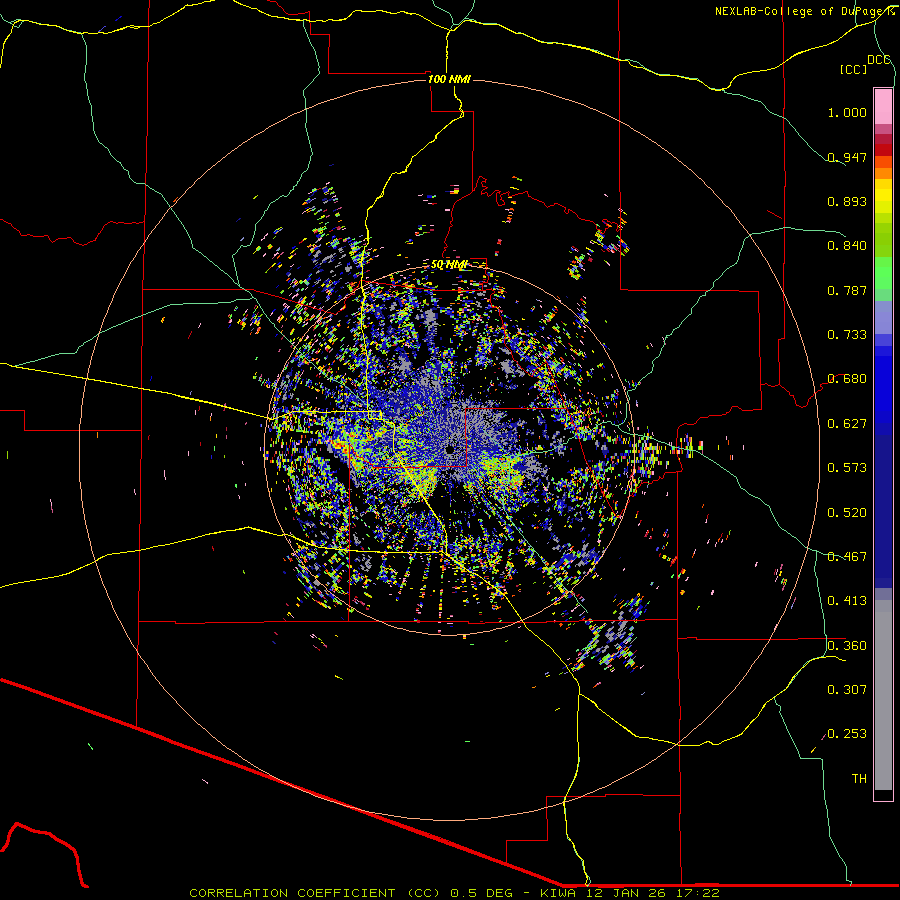Click the 0.573 color scale value
This screenshot has width=900, height=900.
tap(847, 468)
